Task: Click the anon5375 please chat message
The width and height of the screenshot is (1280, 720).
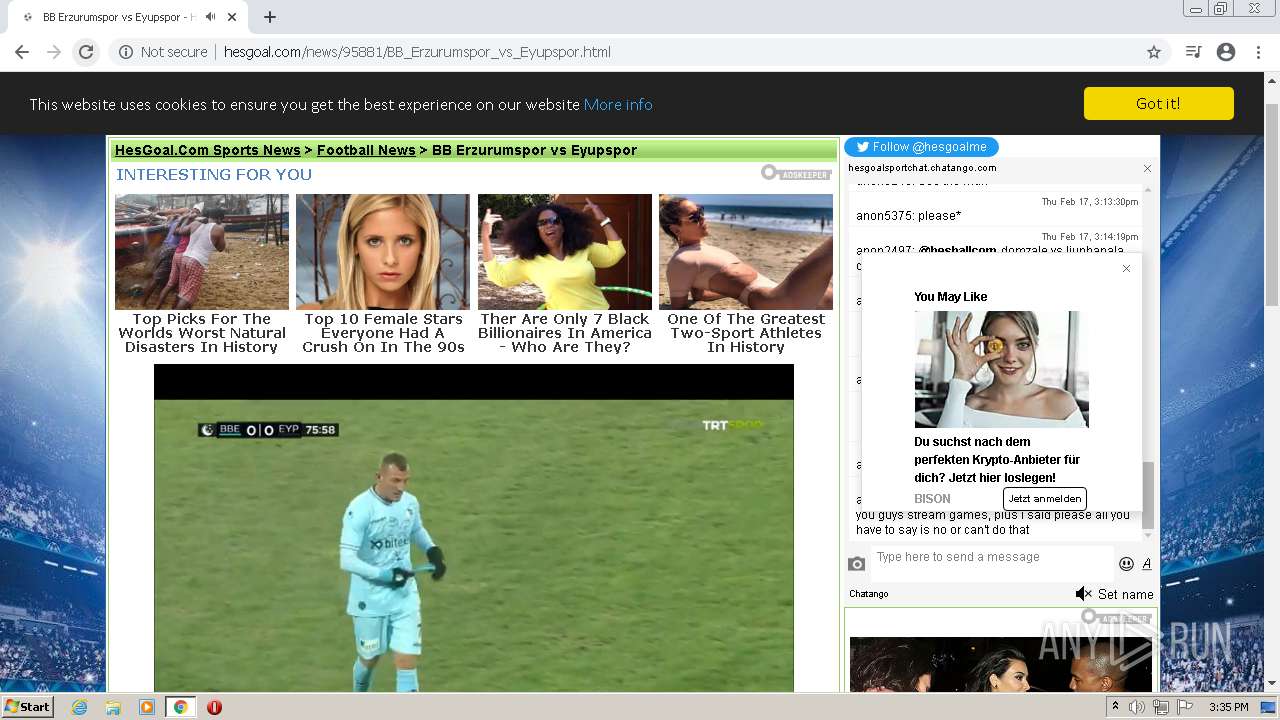Action: tap(909, 216)
